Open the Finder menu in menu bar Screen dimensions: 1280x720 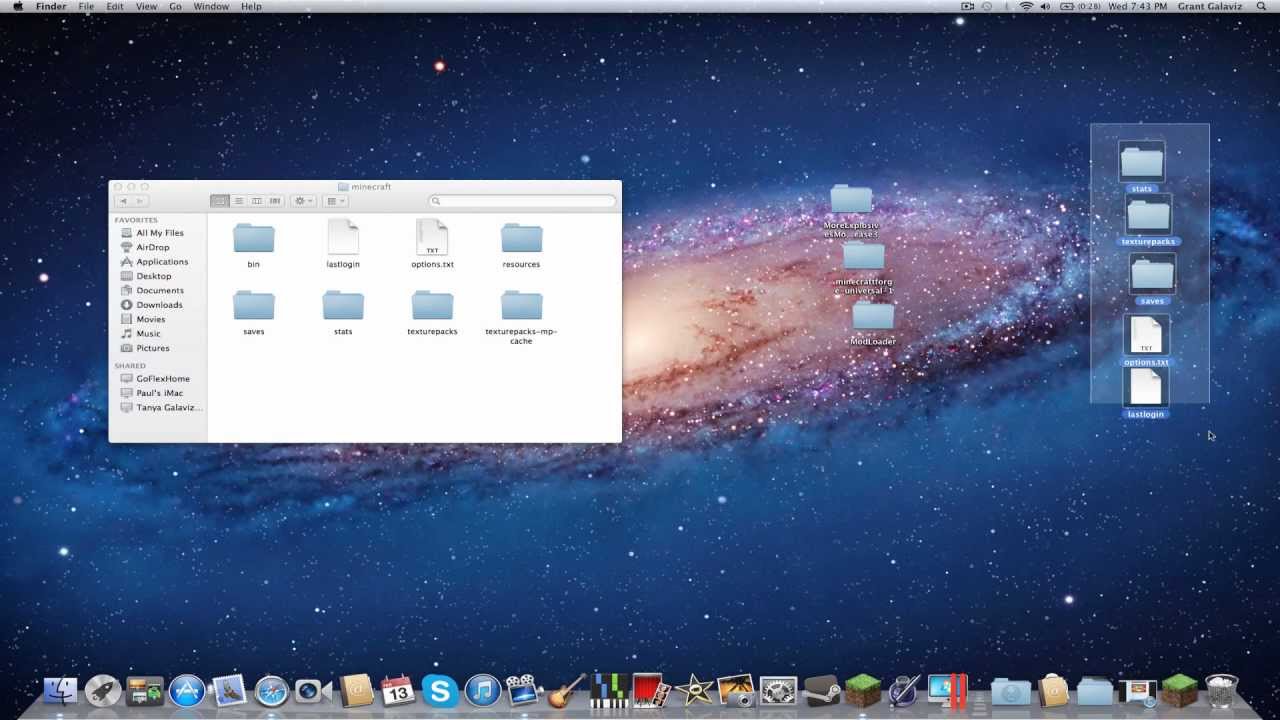pos(51,6)
